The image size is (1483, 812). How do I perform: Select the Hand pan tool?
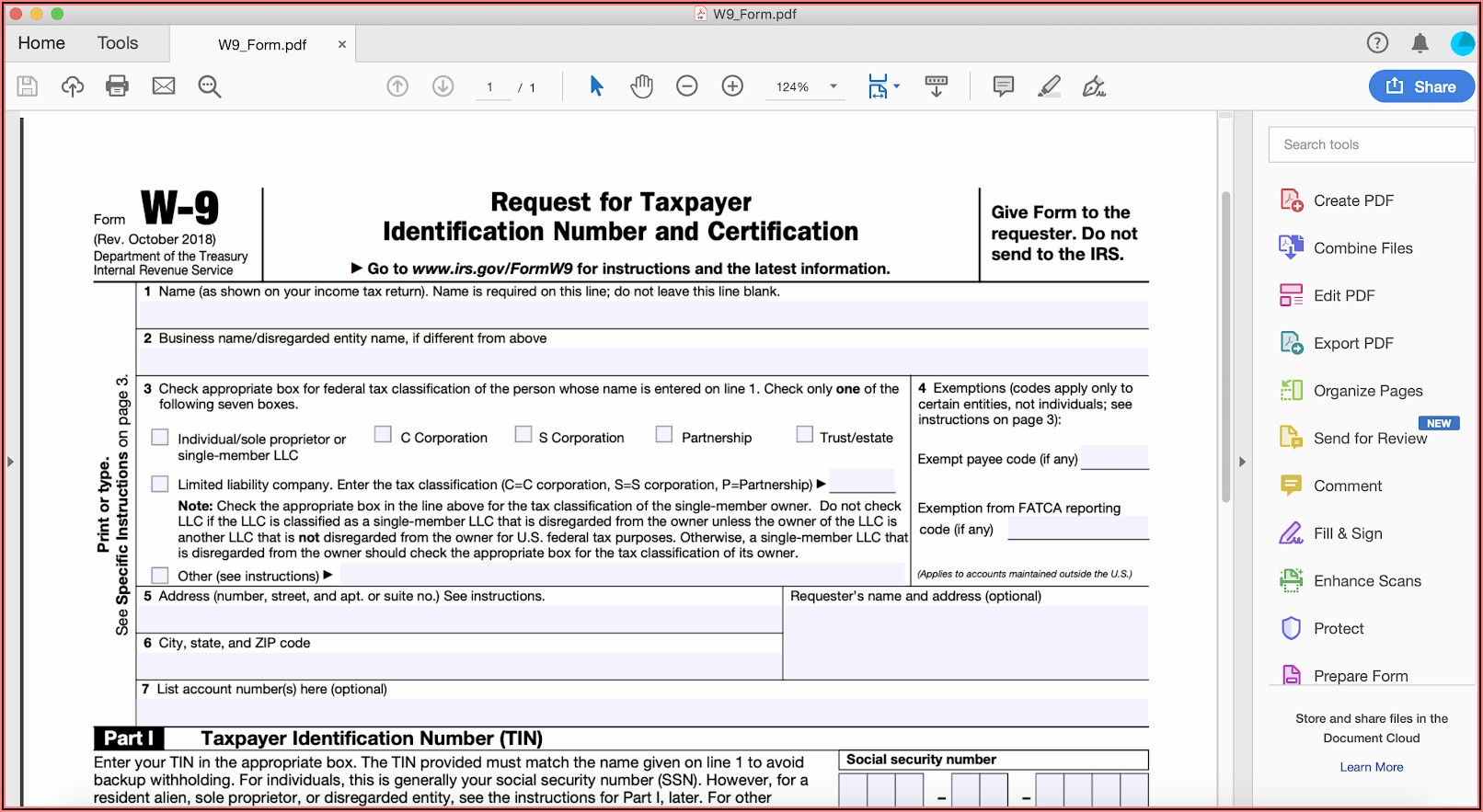tap(641, 86)
